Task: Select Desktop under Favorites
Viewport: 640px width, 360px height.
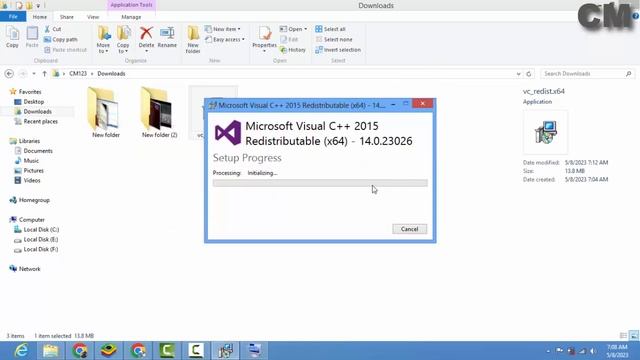Action: point(34,102)
